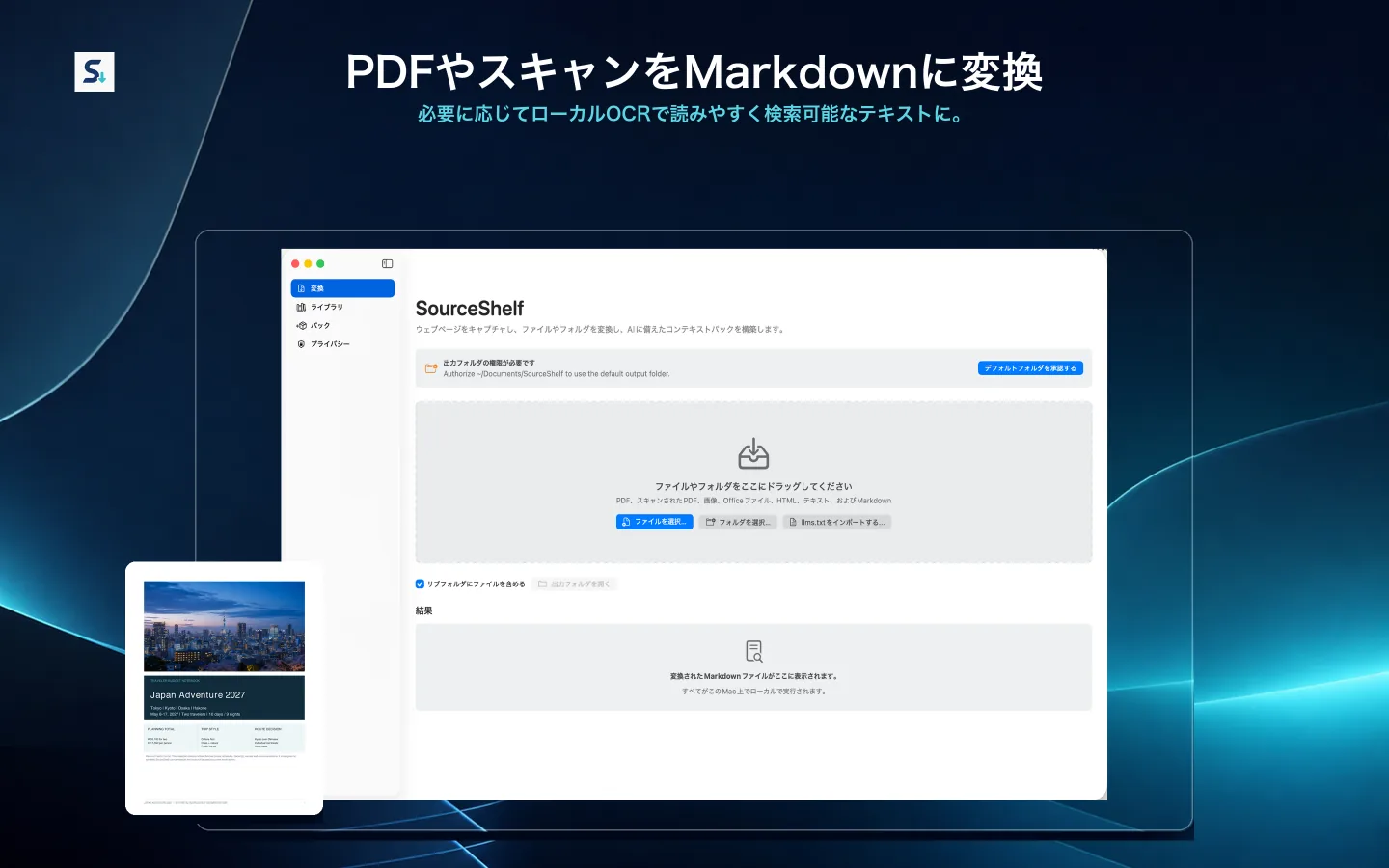This screenshot has height=868, width=1389.
Task: Click すべてがこのMac上でローカルで実行されます text
Action: click(753, 692)
